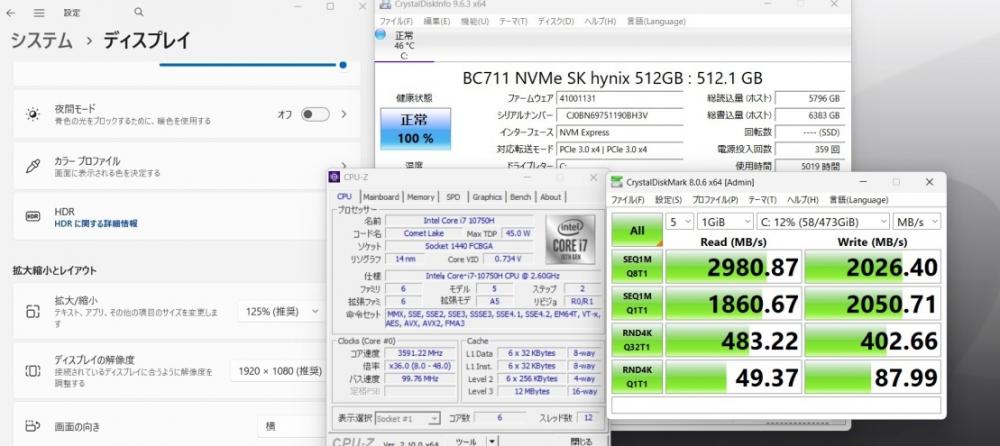Switch to the Bench tab in CPU-Z
Viewport: 1000px width, 446px height.
pyautogui.click(x=520, y=197)
